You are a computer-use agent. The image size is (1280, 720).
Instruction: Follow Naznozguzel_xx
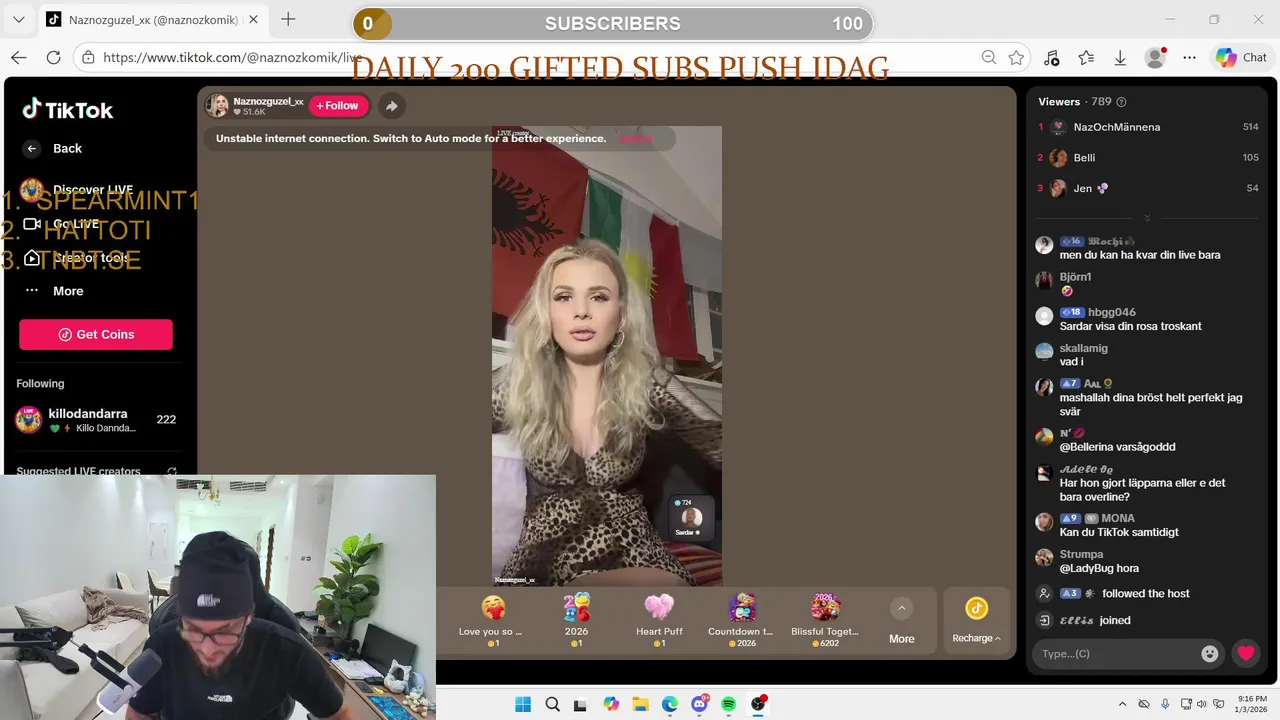coord(338,105)
